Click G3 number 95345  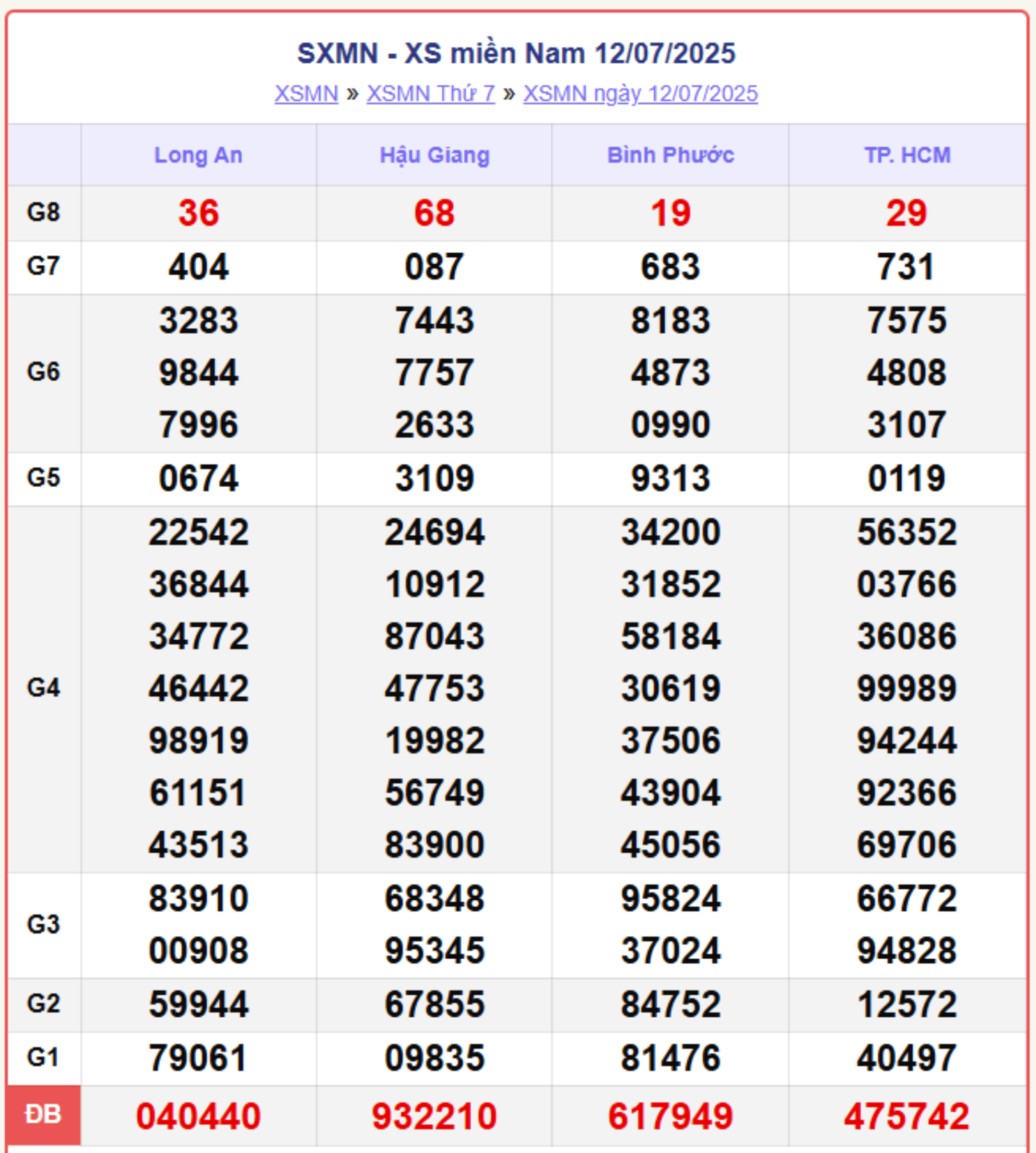coord(434,950)
